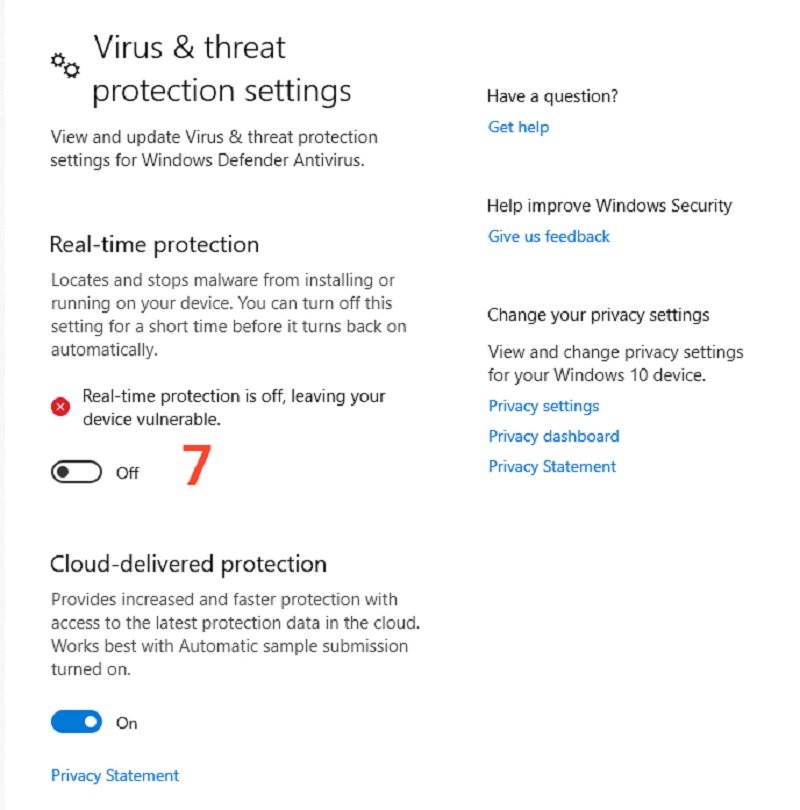Open Privacy Statement under Privacy dashboard
This screenshot has width=800, height=810.
tap(552, 466)
